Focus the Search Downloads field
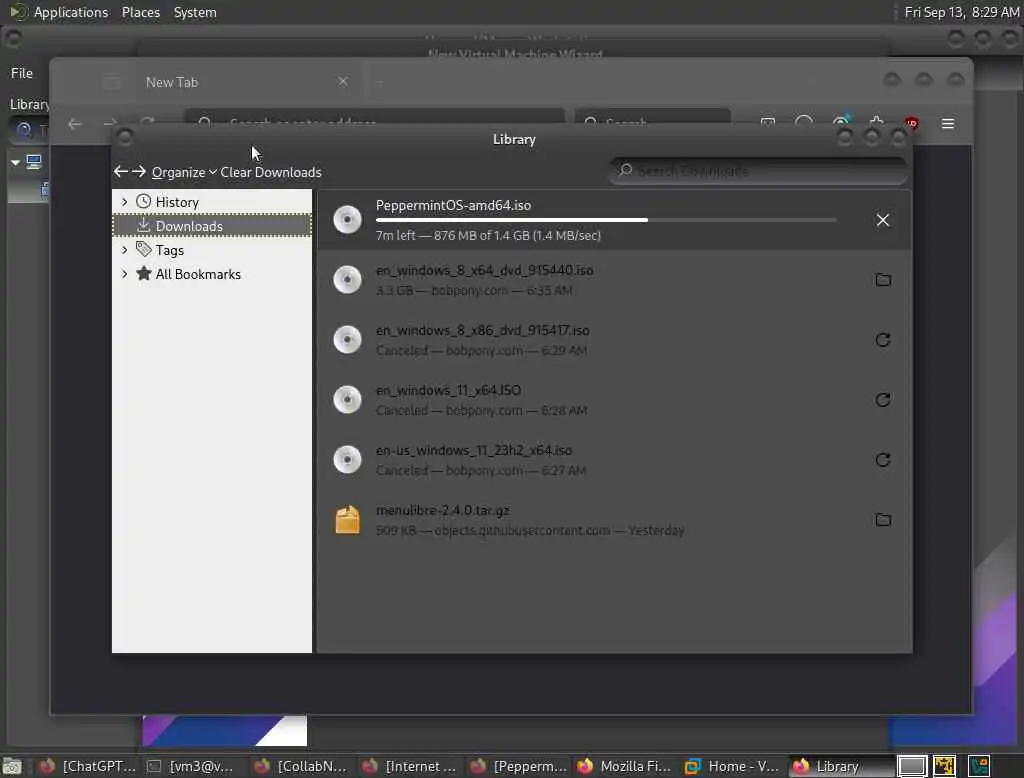This screenshot has width=1024, height=778. click(x=758, y=171)
